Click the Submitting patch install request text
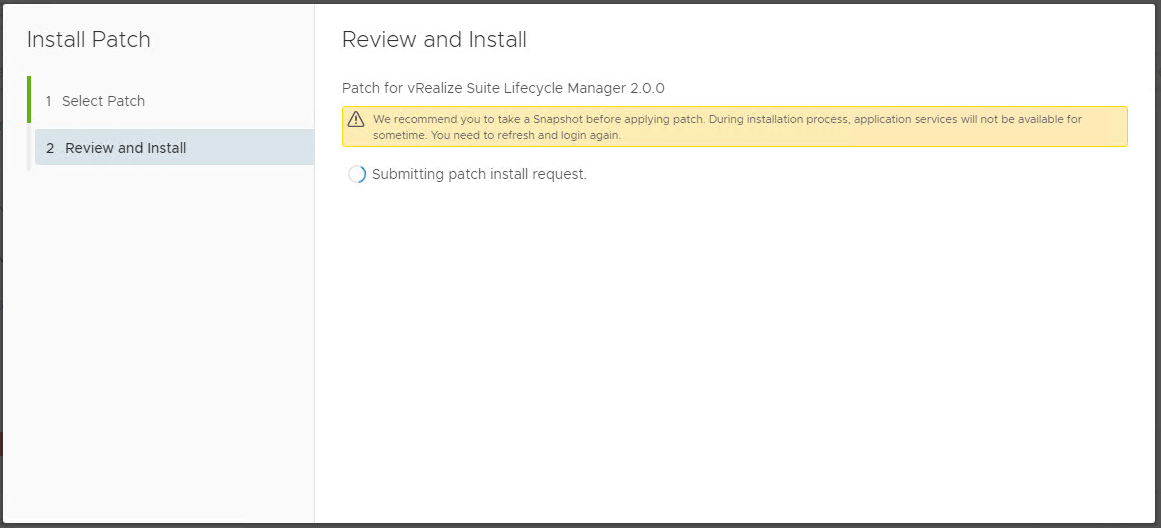This screenshot has height=528, width=1161. point(479,174)
